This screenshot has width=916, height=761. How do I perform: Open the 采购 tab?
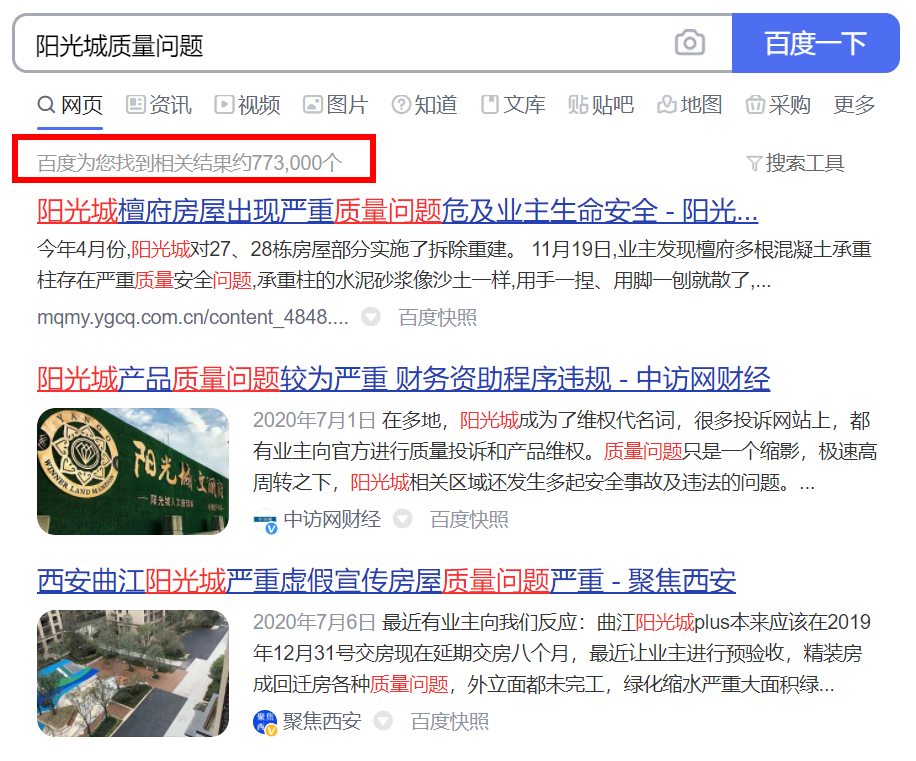(778, 105)
